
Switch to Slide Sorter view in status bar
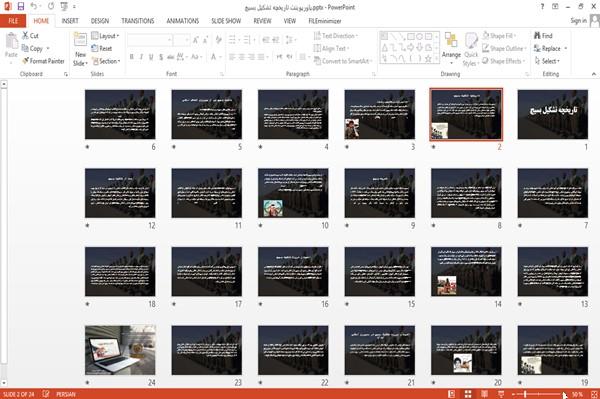pos(468,394)
